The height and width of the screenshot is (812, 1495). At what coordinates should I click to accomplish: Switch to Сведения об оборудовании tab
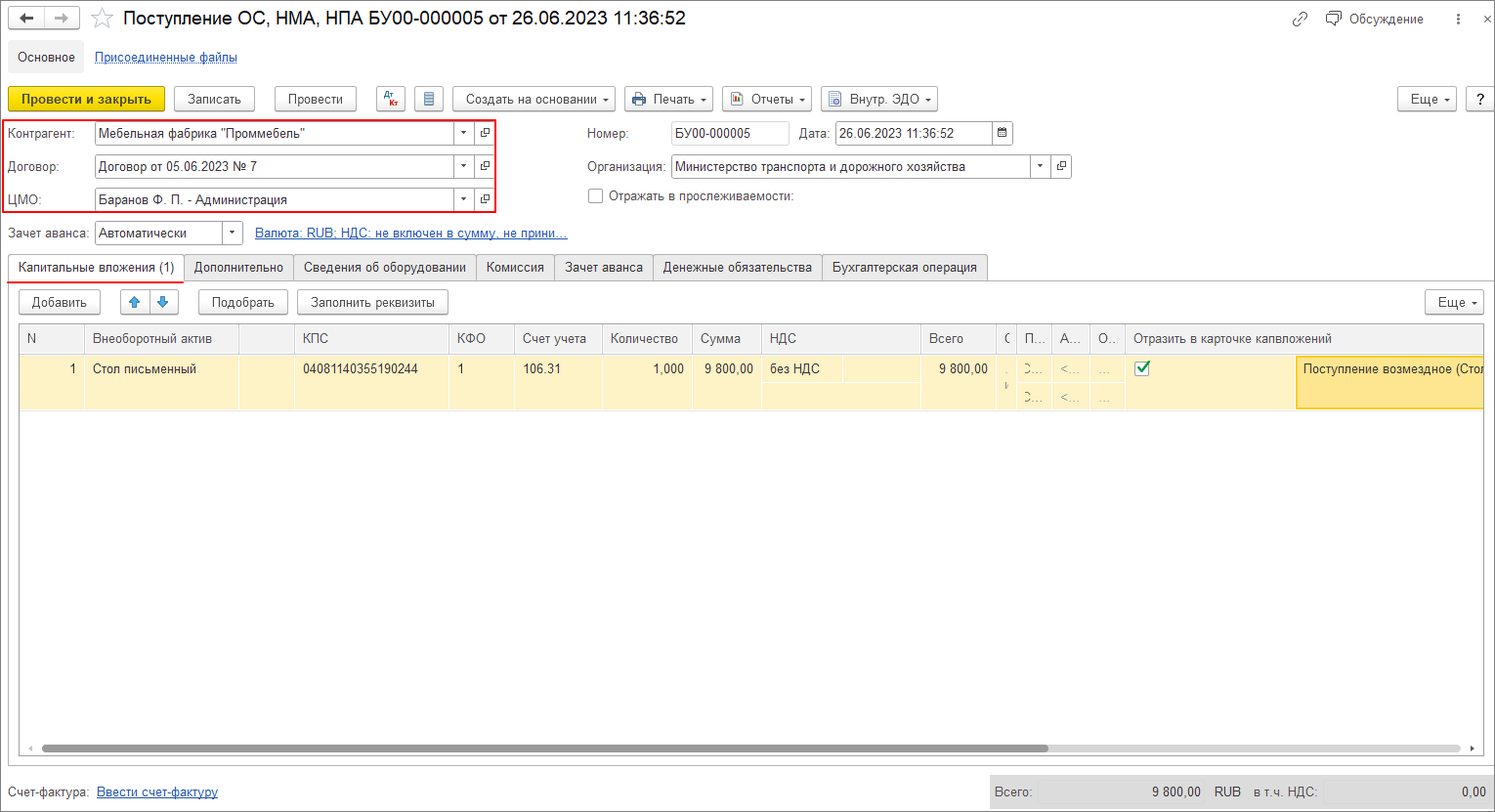pyautogui.click(x=385, y=267)
